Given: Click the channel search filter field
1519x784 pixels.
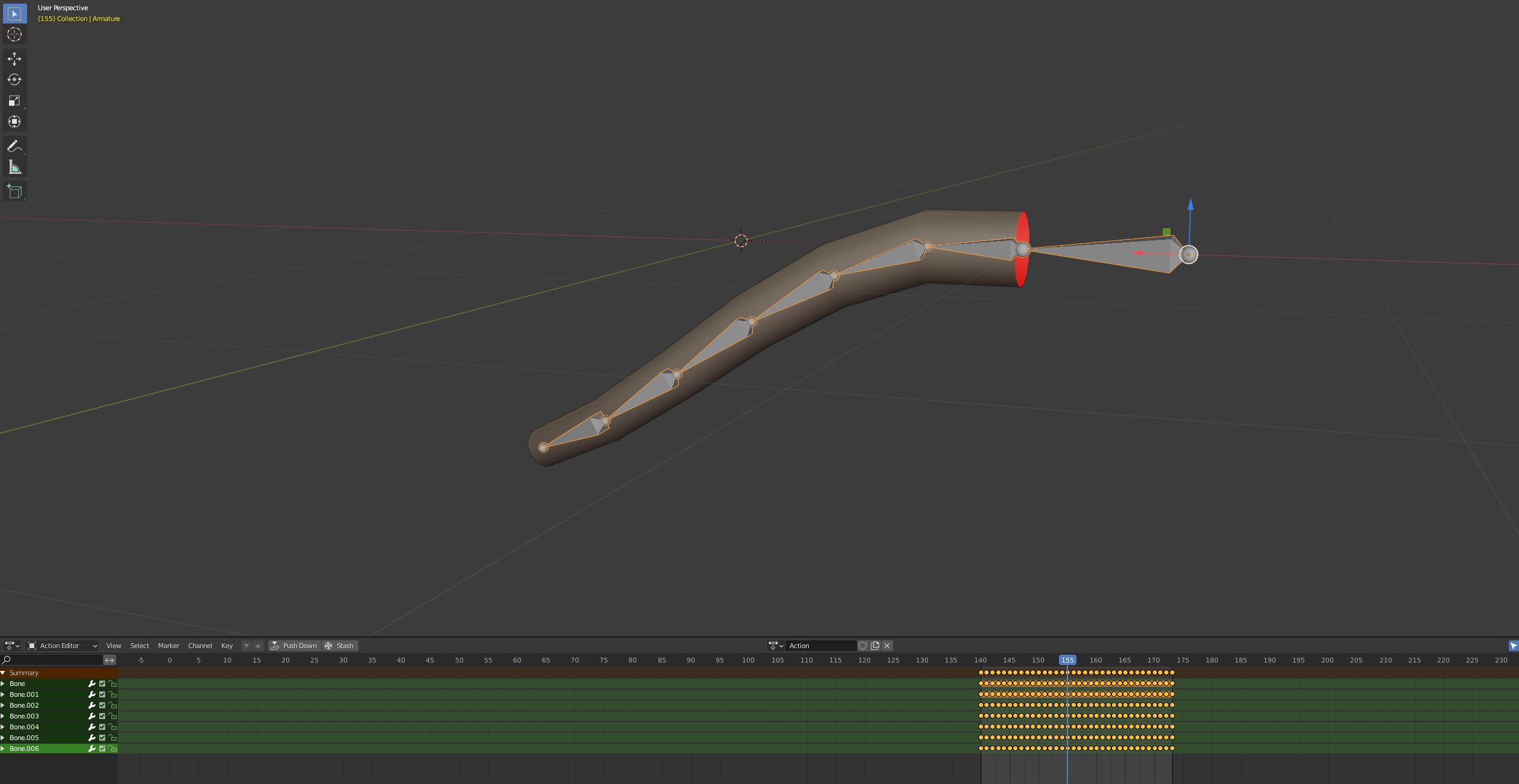Looking at the screenshot, I should 52,660.
